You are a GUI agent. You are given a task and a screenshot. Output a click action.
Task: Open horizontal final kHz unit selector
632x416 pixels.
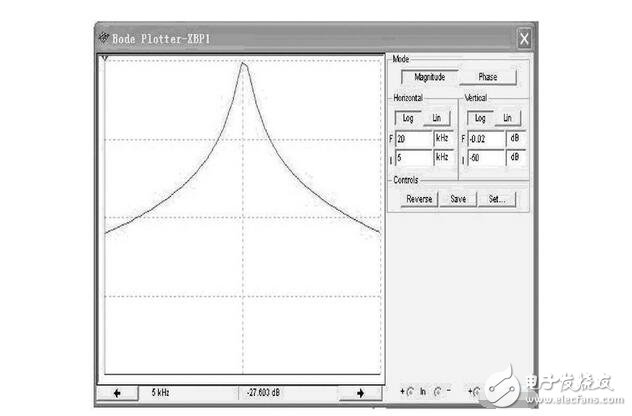442,138
